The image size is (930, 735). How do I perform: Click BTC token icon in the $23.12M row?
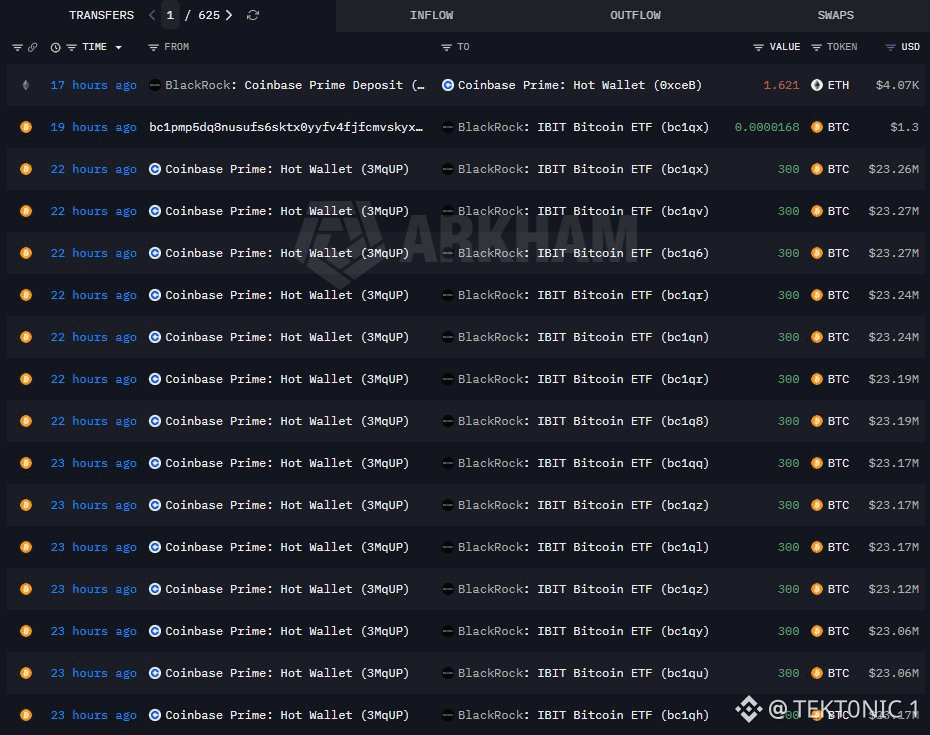pos(817,589)
